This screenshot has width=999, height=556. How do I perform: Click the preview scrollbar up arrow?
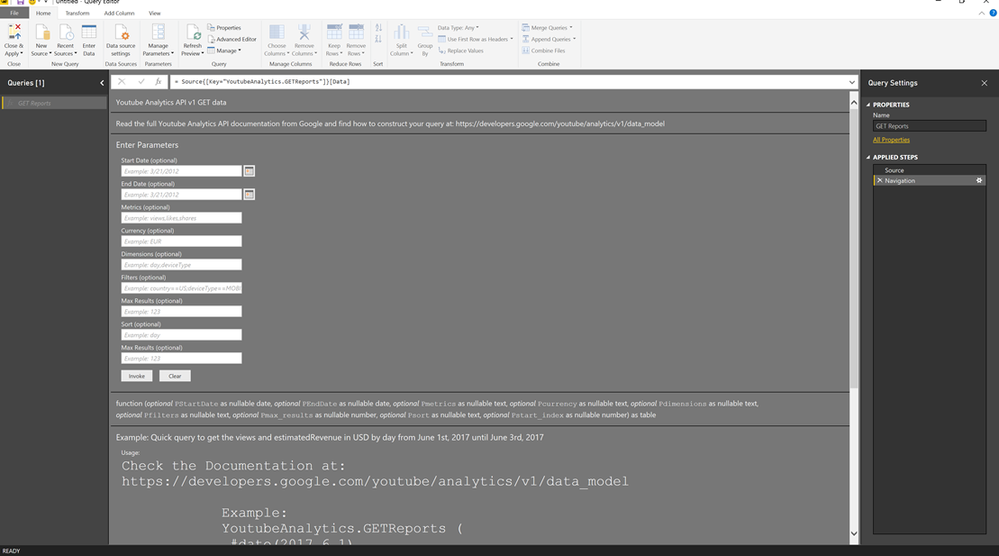tap(854, 103)
